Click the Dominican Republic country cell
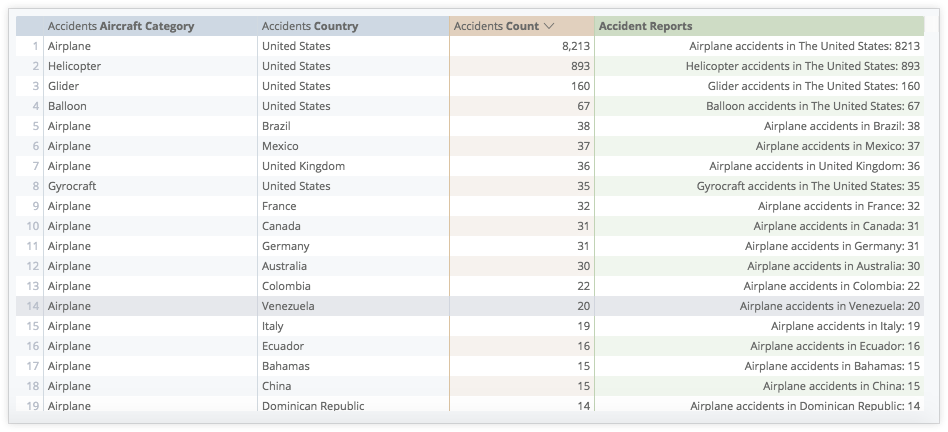The height and width of the screenshot is (432, 948). (312, 406)
